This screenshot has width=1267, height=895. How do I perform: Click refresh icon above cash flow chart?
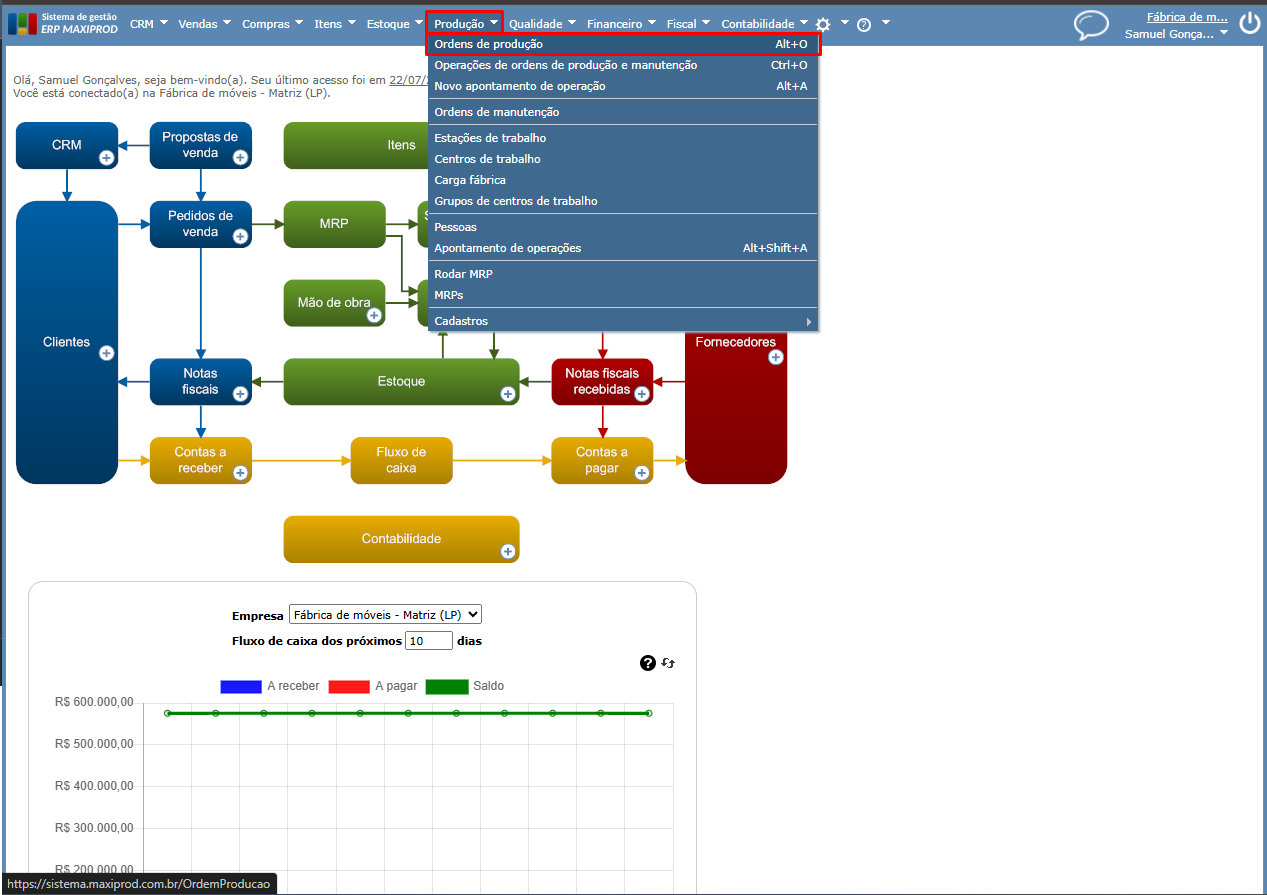point(668,663)
